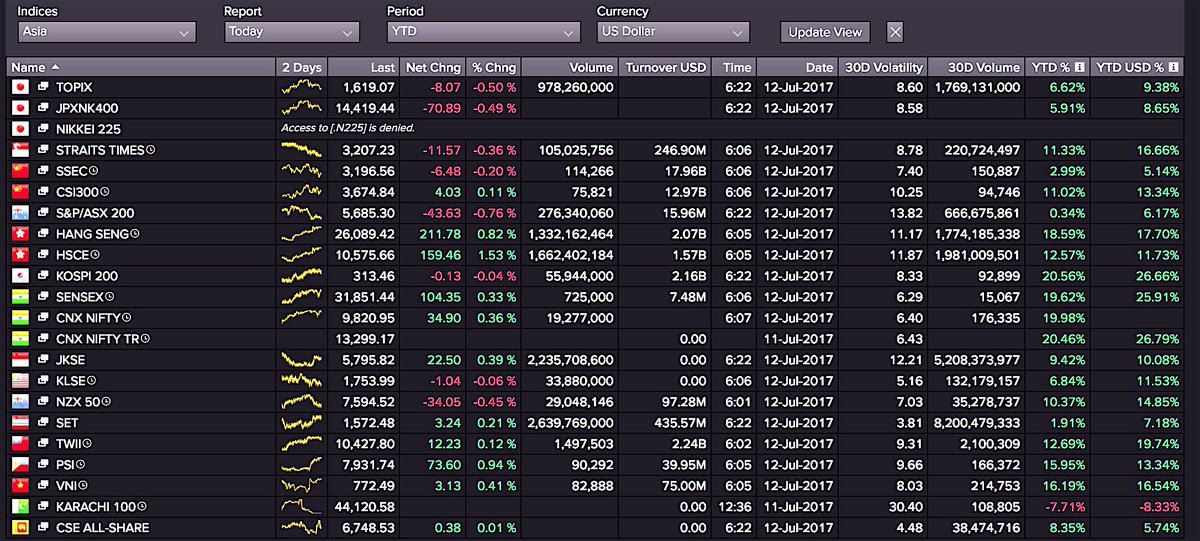The height and width of the screenshot is (541, 1200).
Task: Sort by the 30D Volatility column header
Action: click(x=883, y=67)
